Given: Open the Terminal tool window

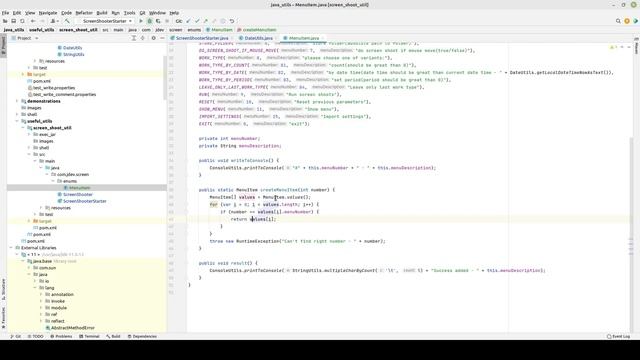Looking at the screenshot, I should (x=89, y=336).
